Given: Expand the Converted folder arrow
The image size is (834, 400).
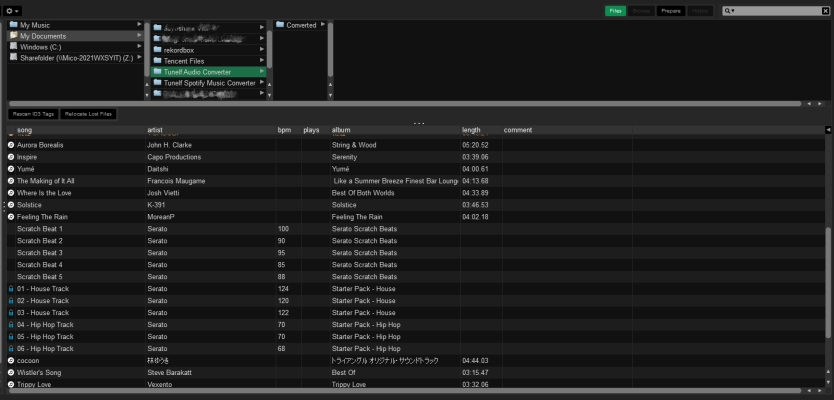Looking at the screenshot, I should tap(323, 24).
